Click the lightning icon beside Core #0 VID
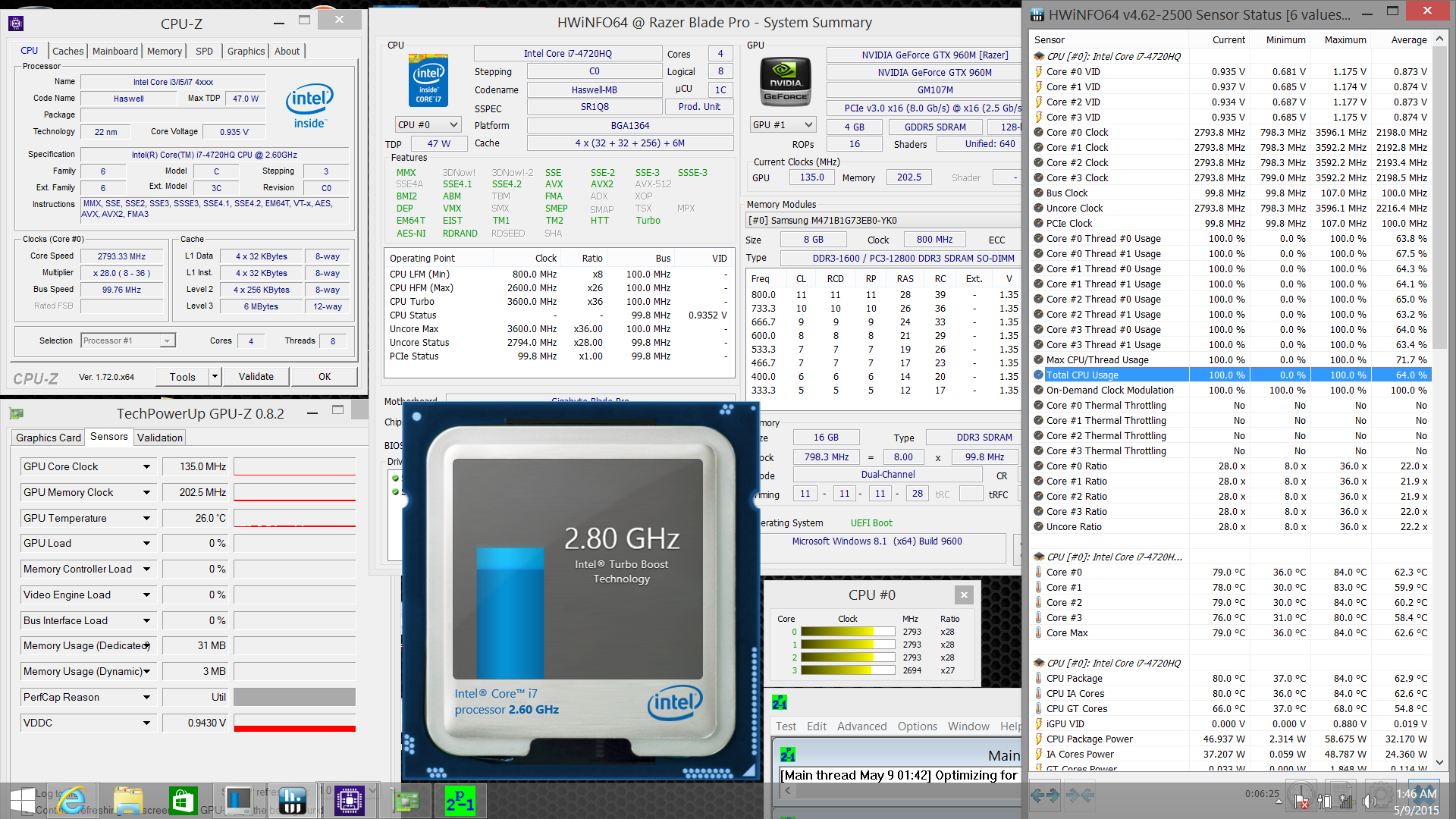Screen dimensions: 1456x819 (x=1039, y=72)
